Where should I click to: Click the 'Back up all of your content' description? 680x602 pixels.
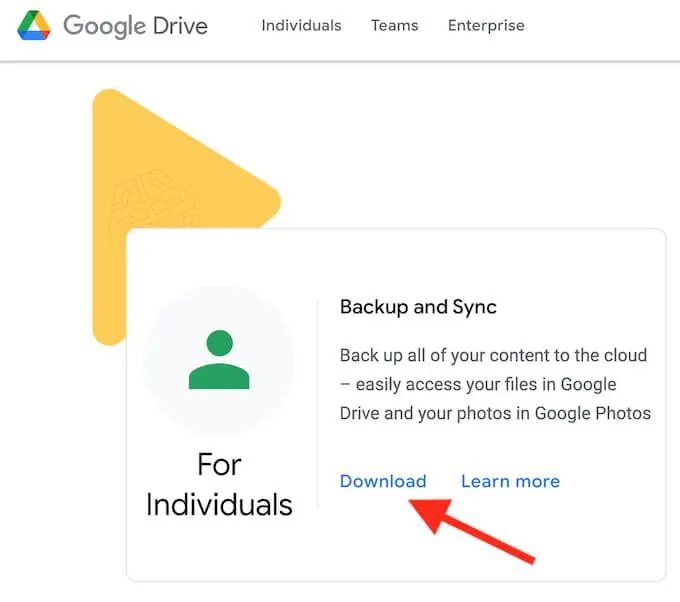pyautogui.click(x=495, y=384)
